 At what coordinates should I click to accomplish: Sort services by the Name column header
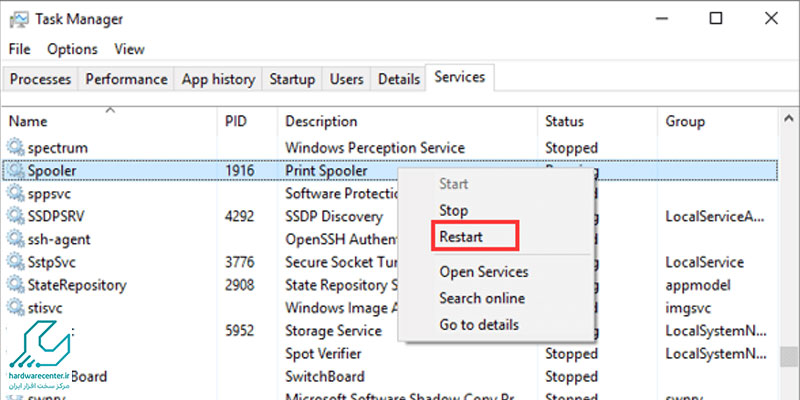pos(28,121)
